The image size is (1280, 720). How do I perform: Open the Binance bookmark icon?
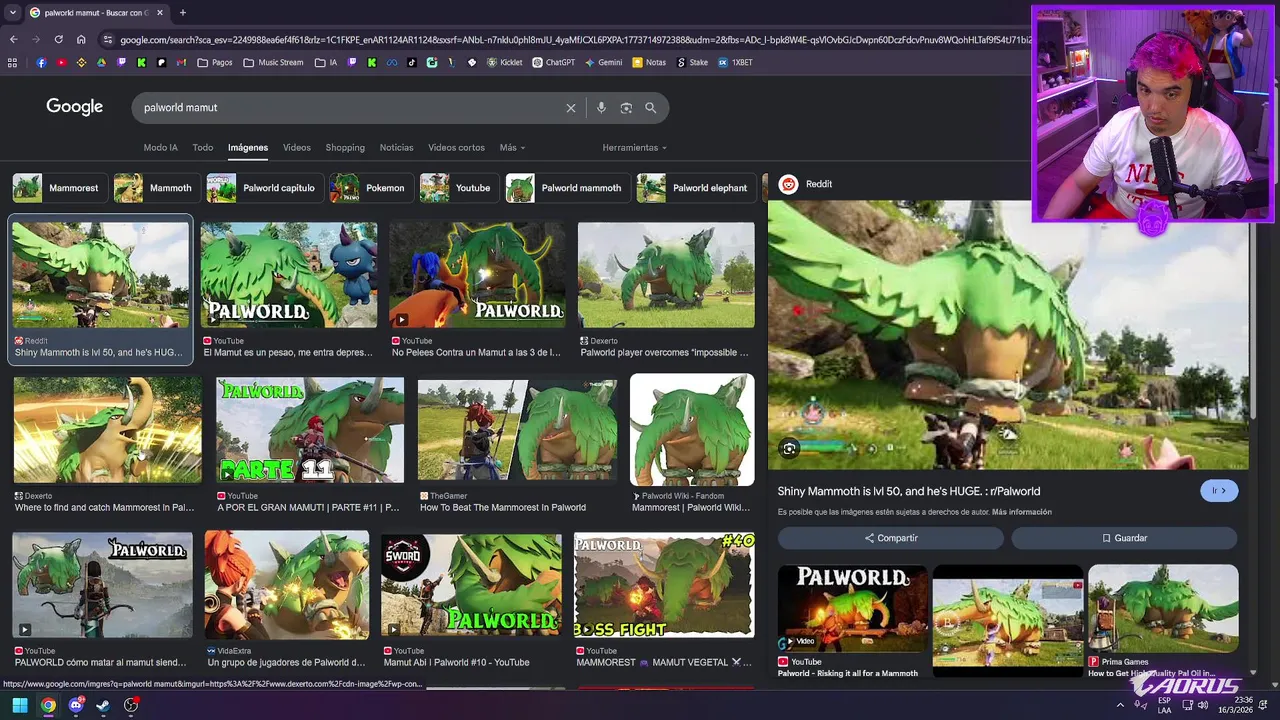point(82,62)
